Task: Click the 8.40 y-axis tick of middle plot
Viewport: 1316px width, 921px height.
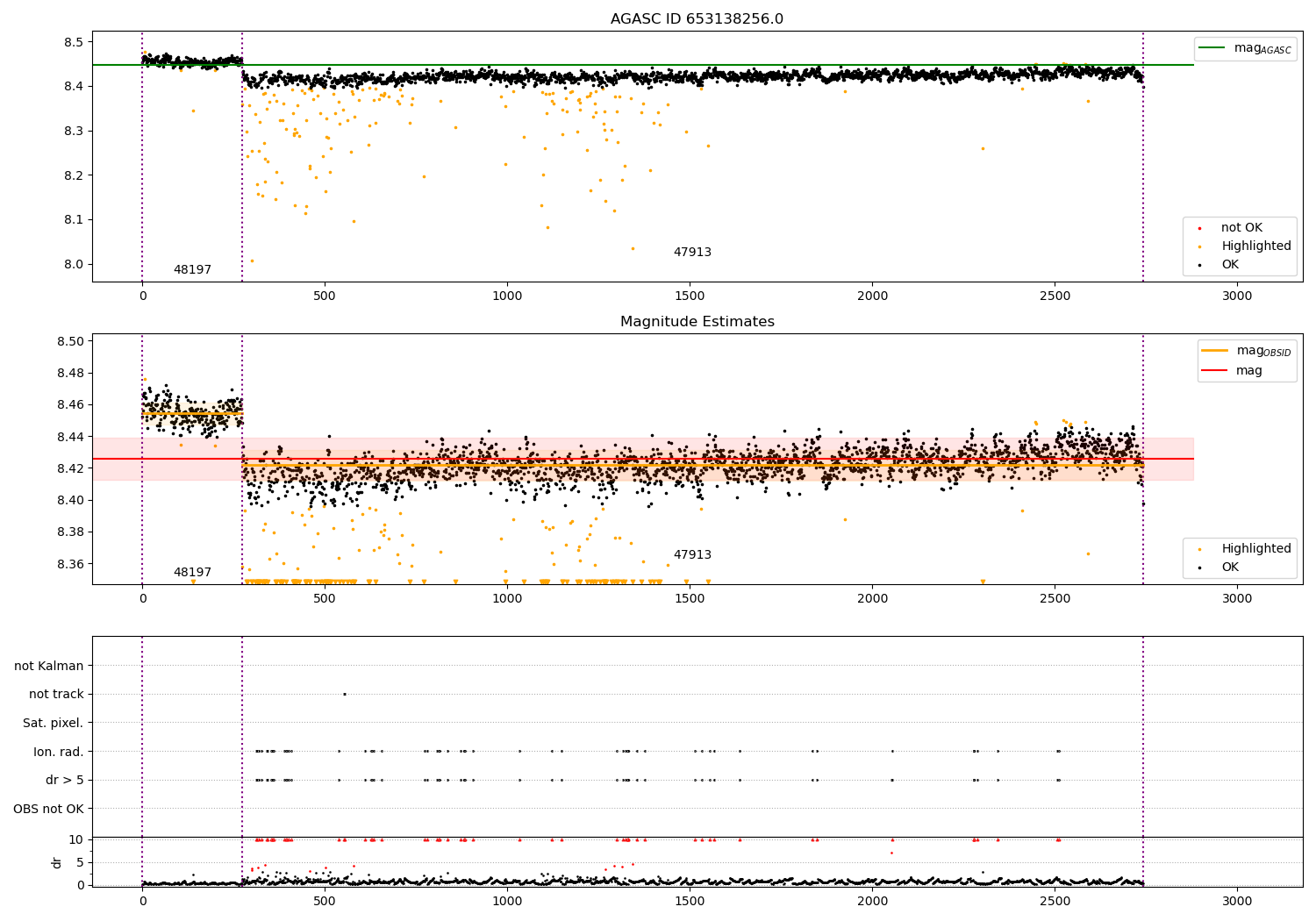Action: point(70,500)
